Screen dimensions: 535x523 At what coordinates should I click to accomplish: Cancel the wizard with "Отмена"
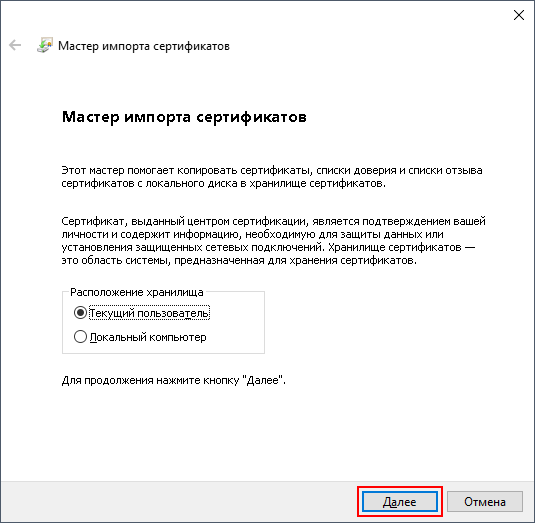click(485, 502)
